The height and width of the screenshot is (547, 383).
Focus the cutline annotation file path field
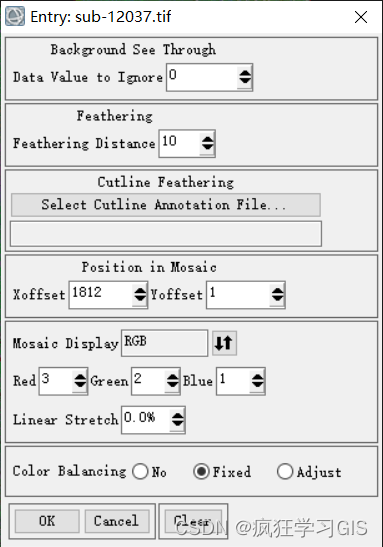(166, 234)
